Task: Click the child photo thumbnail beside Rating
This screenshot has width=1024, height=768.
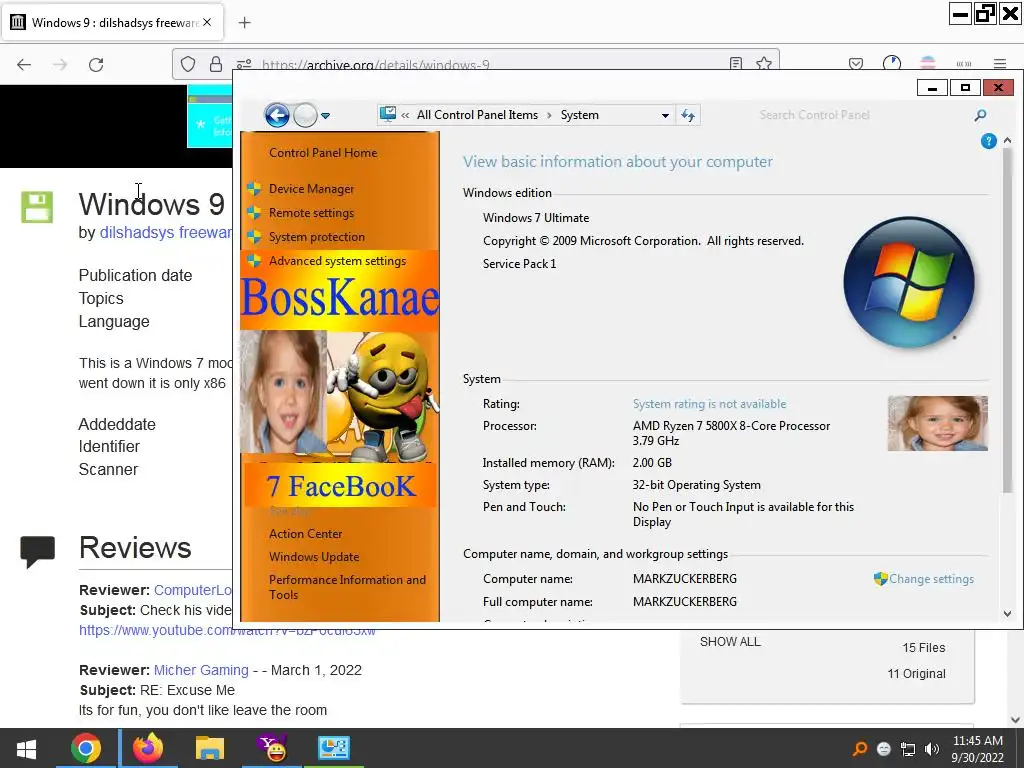Action: (937, 423)
